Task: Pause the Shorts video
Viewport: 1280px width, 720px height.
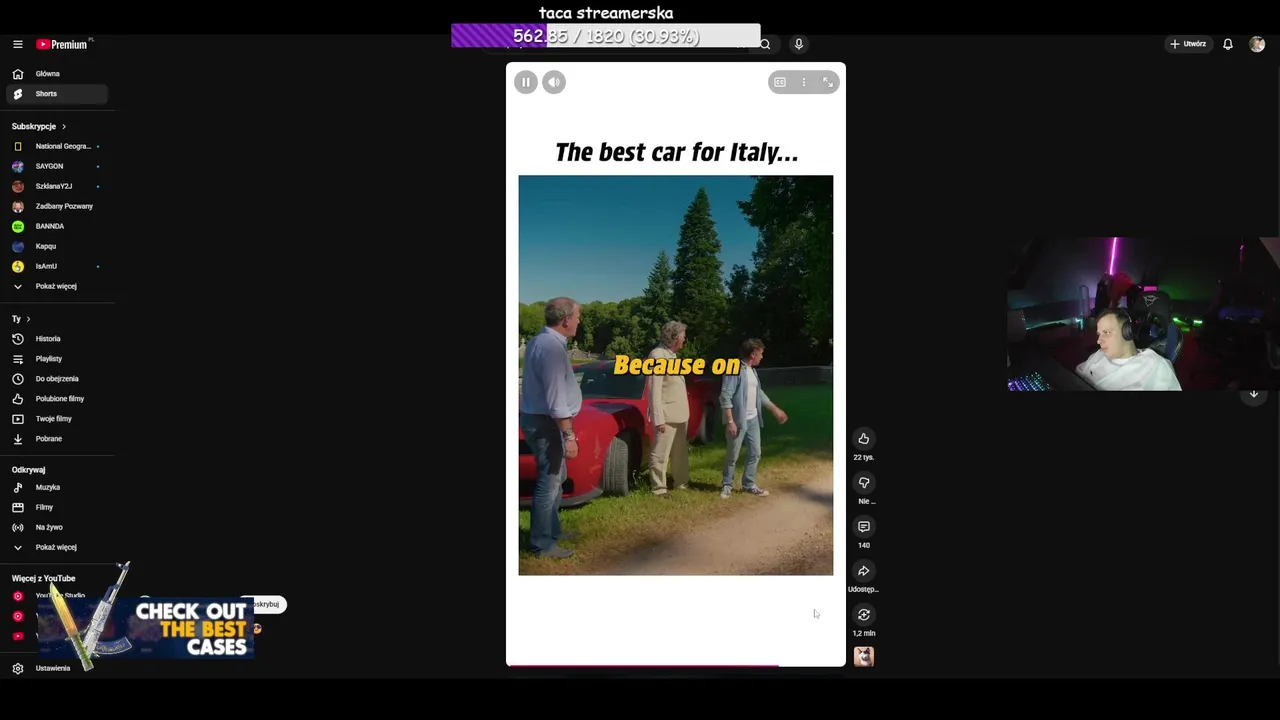Action: (526, 82)
